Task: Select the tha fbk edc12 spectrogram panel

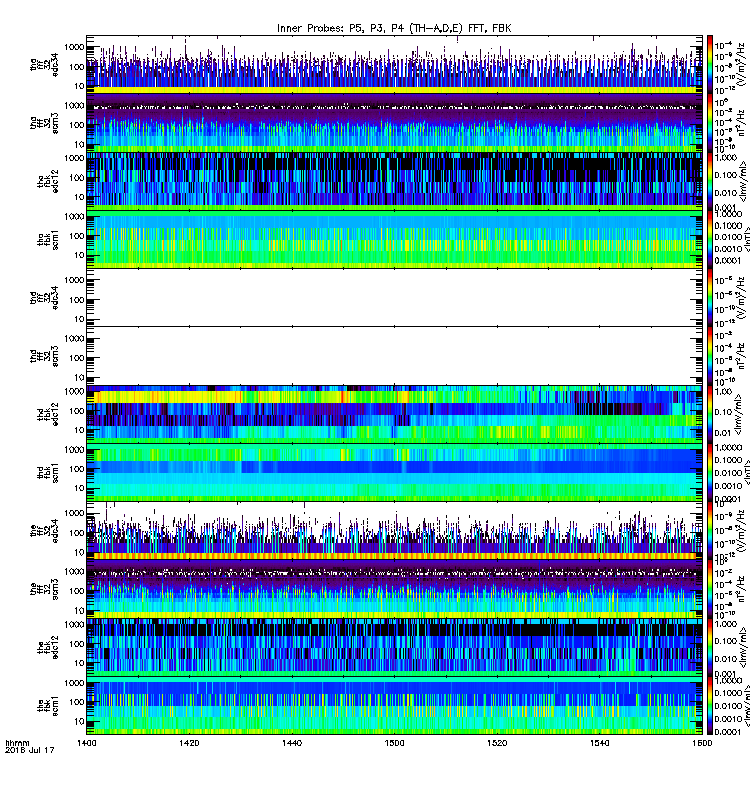Action: 394,181
